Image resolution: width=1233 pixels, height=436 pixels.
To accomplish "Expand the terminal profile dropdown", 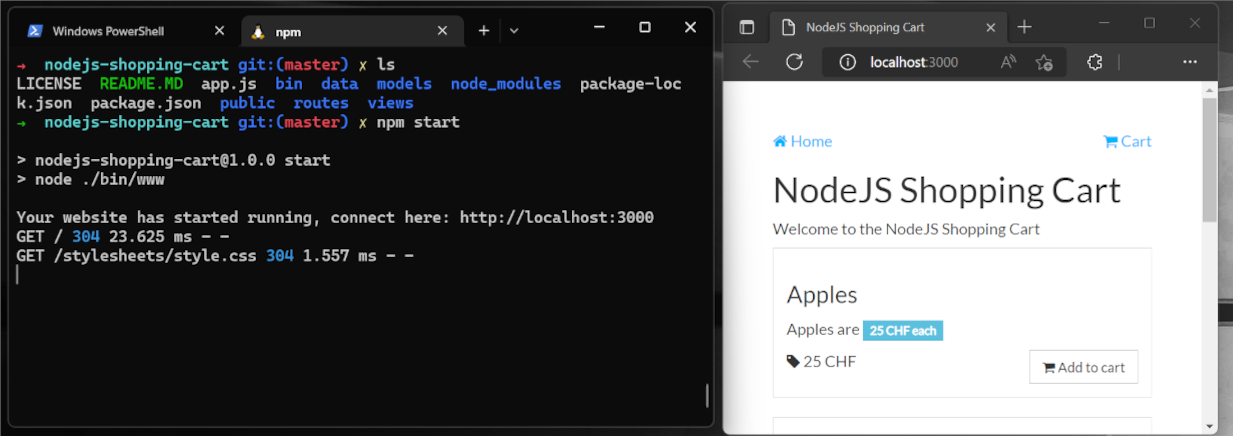I will [x=514, y=31].
